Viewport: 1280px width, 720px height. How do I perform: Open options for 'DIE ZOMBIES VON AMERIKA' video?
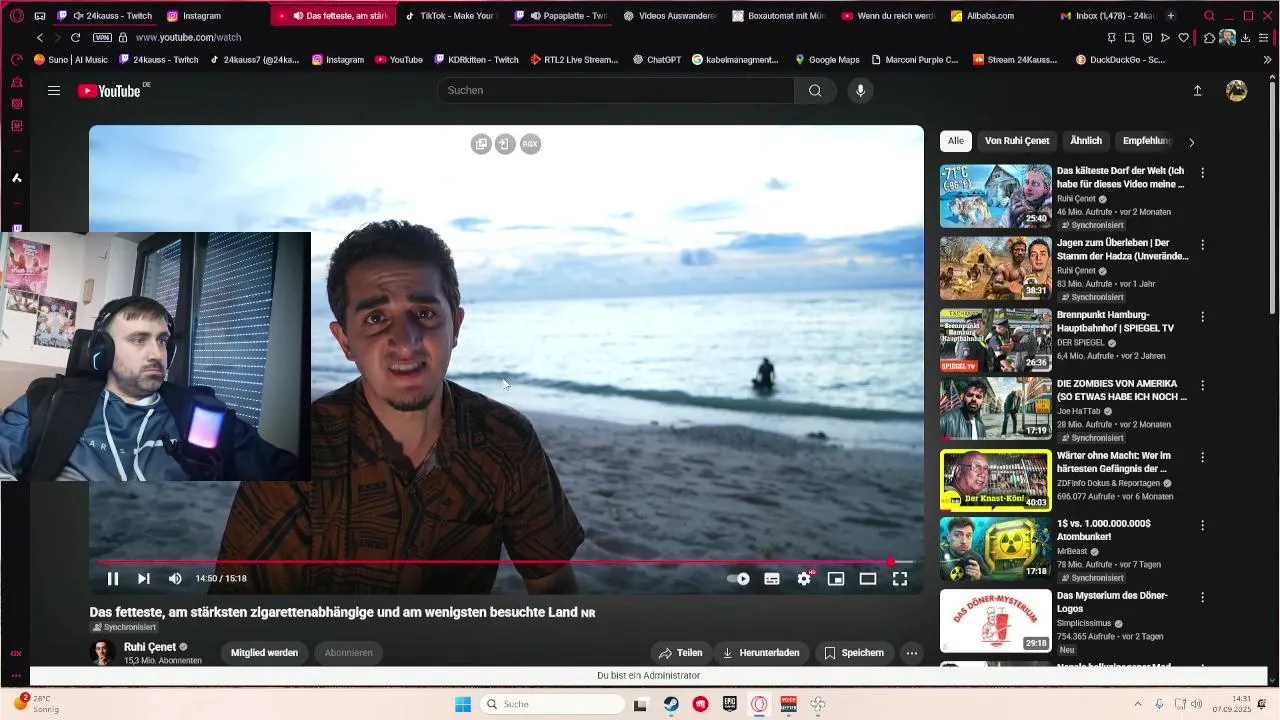[x=1203, y=385]
